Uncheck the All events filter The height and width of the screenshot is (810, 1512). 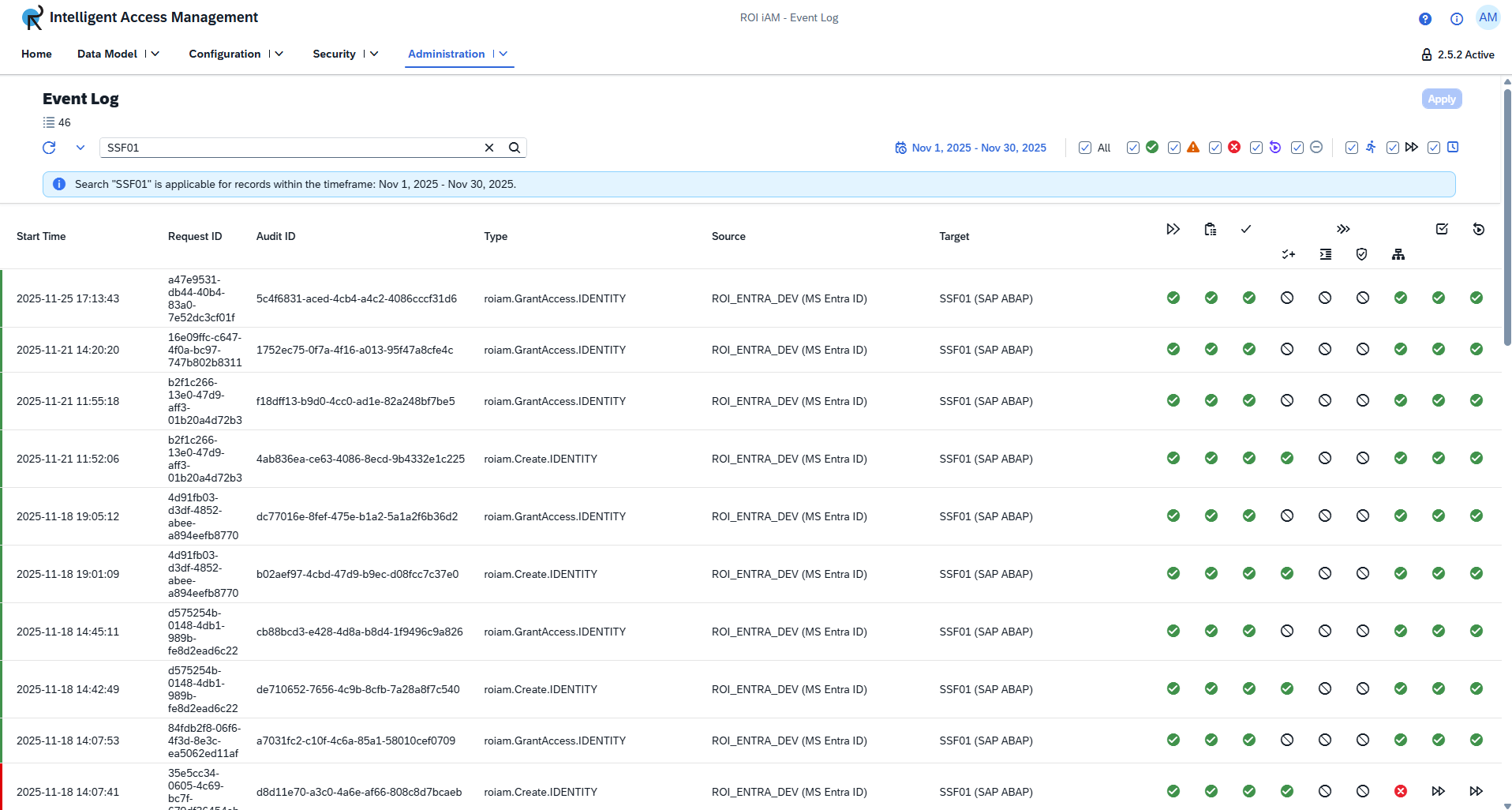[x=1084, y=148]
